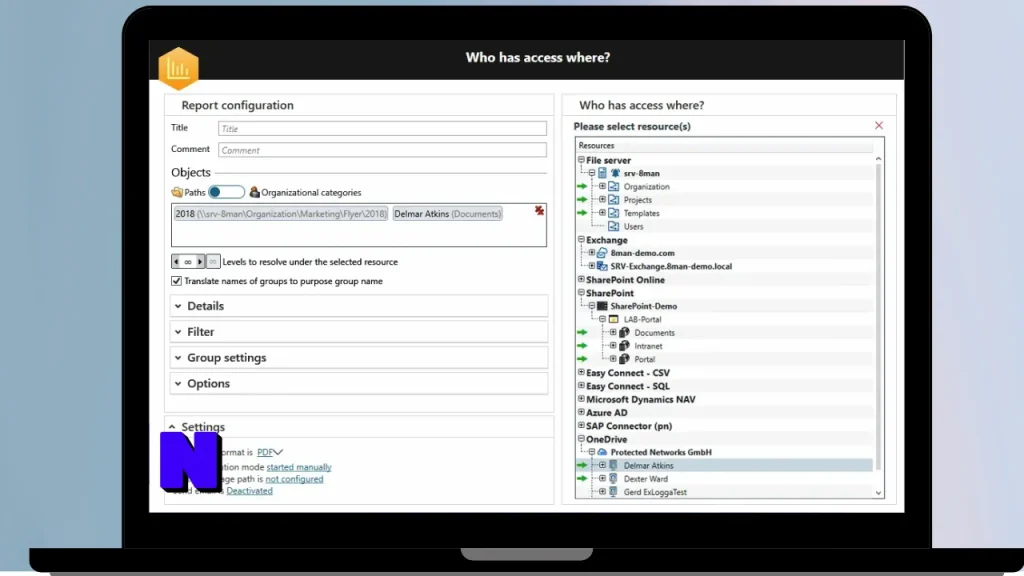This screenshot has height=576, width=1024.
Task: Expand the Filter section
Action: (359, 332)
